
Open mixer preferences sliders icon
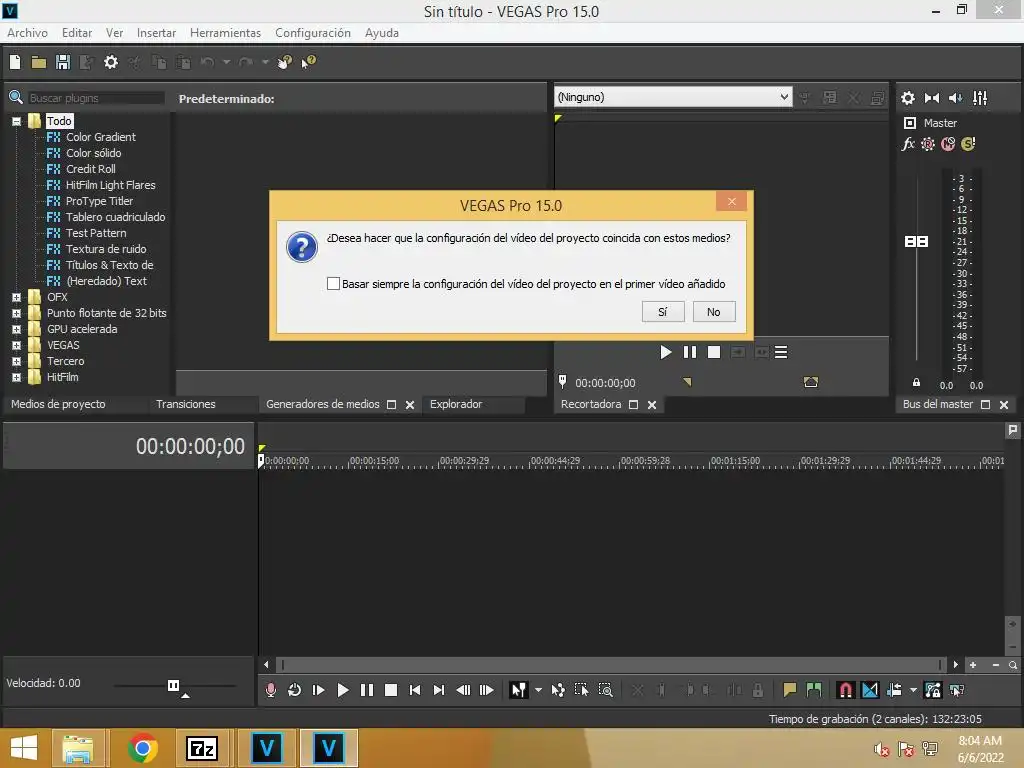[980, 98]
